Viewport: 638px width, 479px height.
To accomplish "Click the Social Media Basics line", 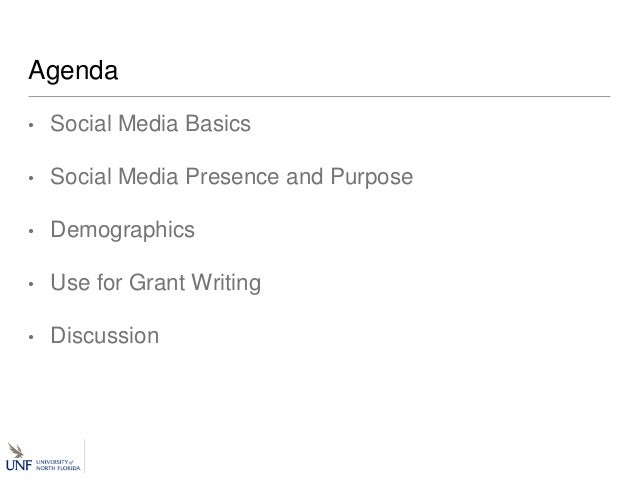I will tap(150, 126).
